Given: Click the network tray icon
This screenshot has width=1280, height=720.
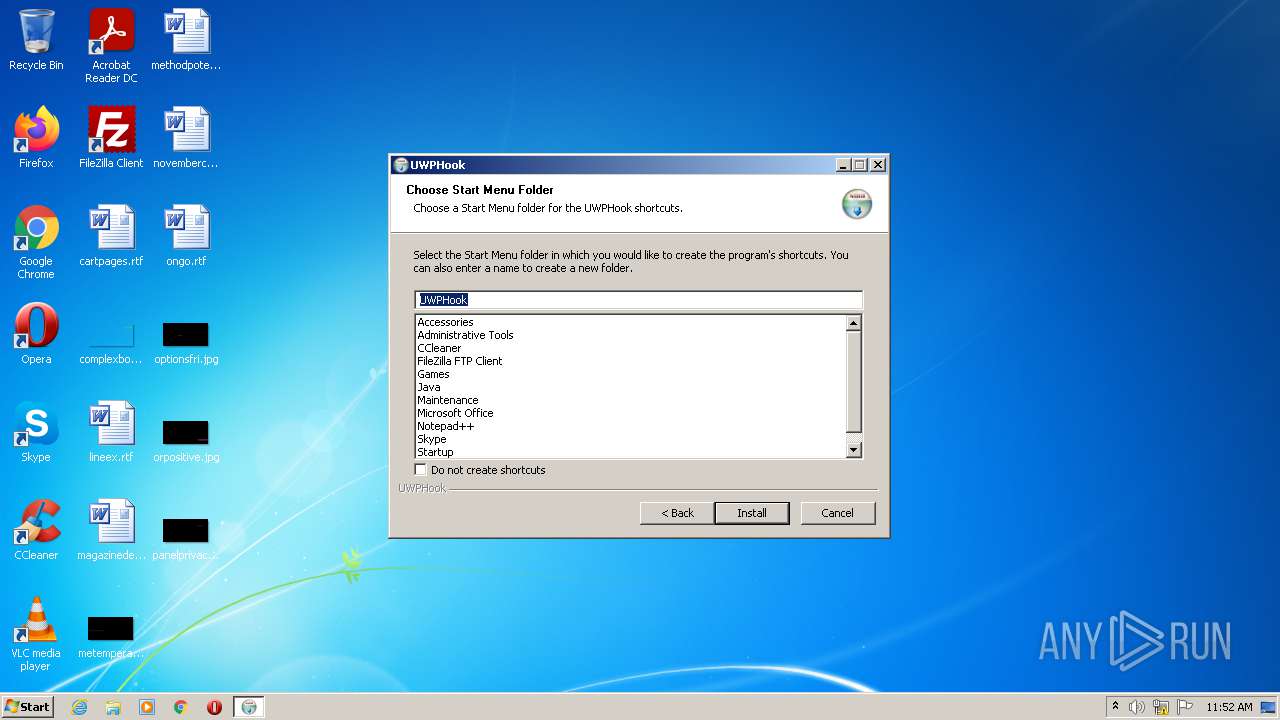Looking at the screenshot, I should pyautogui.click(x=1161, y=707).
